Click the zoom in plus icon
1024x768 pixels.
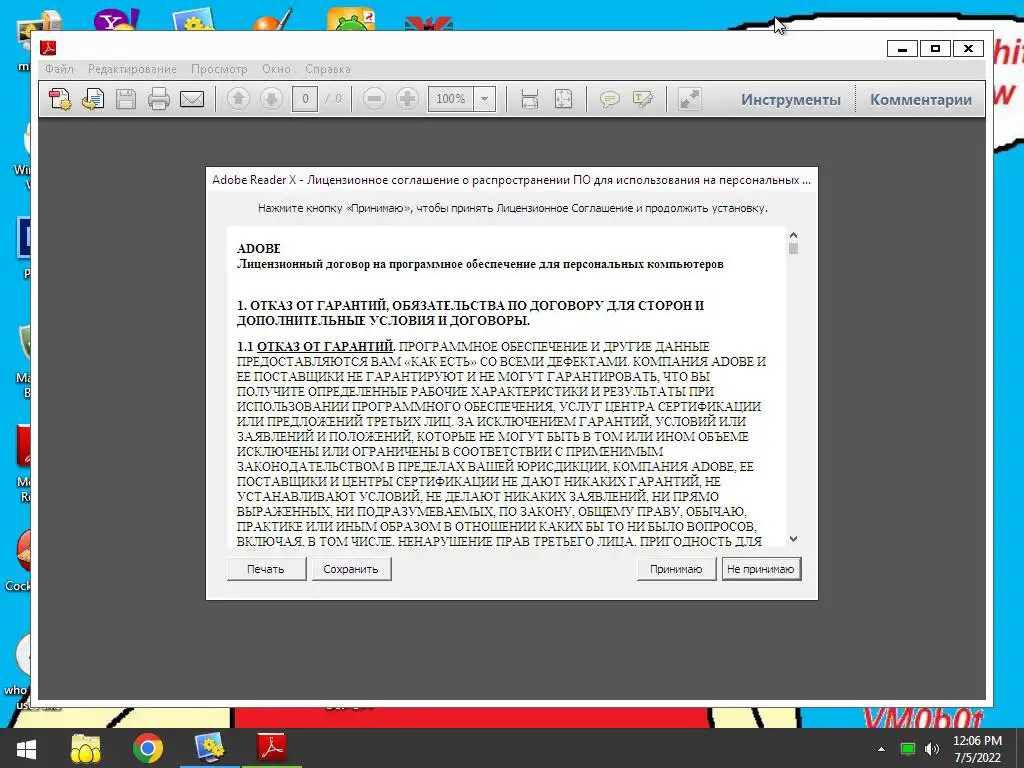point(408,99)
